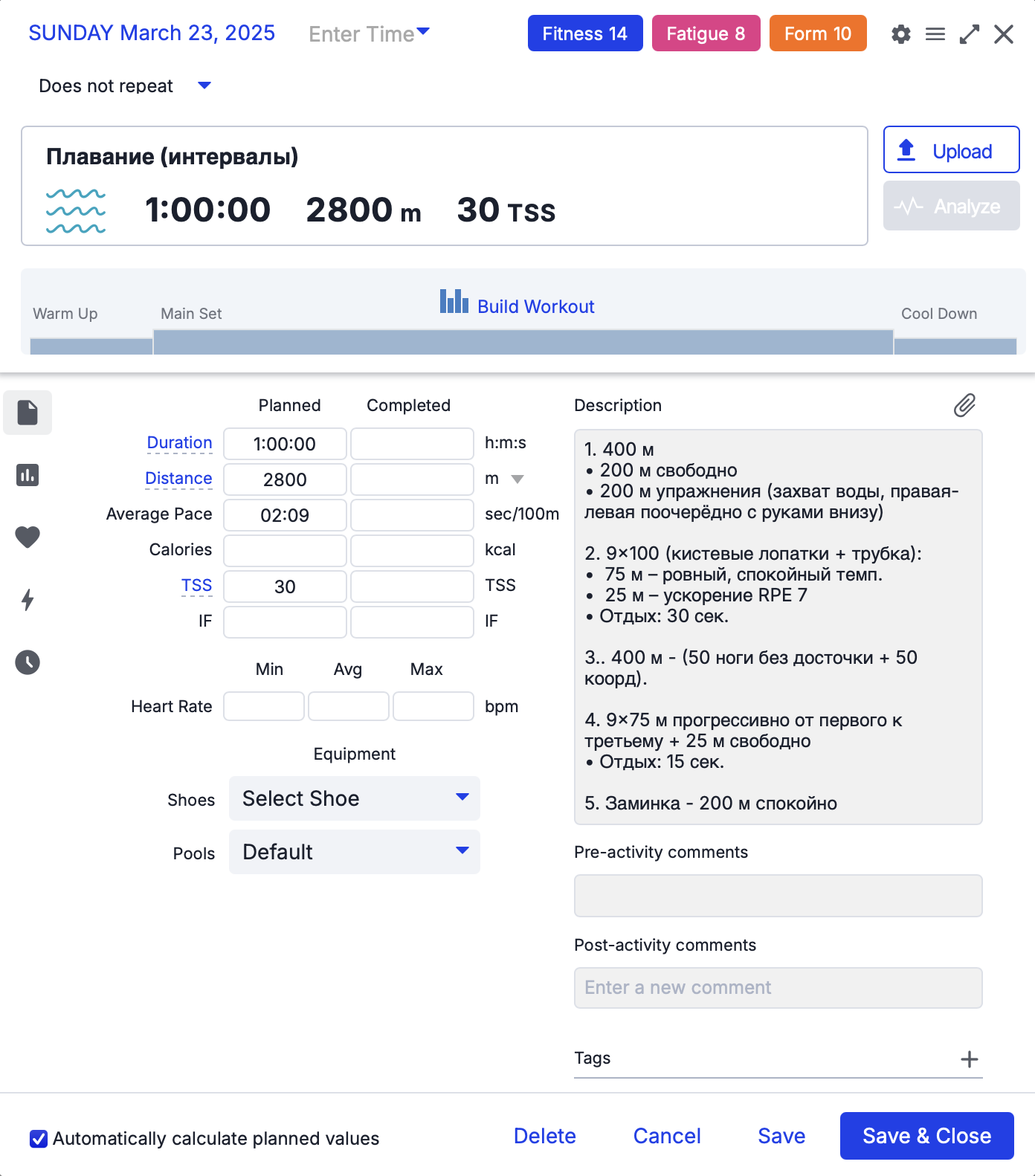Add a tag with the plus icon
1035x1176 pixels.
coord(969,1059)
